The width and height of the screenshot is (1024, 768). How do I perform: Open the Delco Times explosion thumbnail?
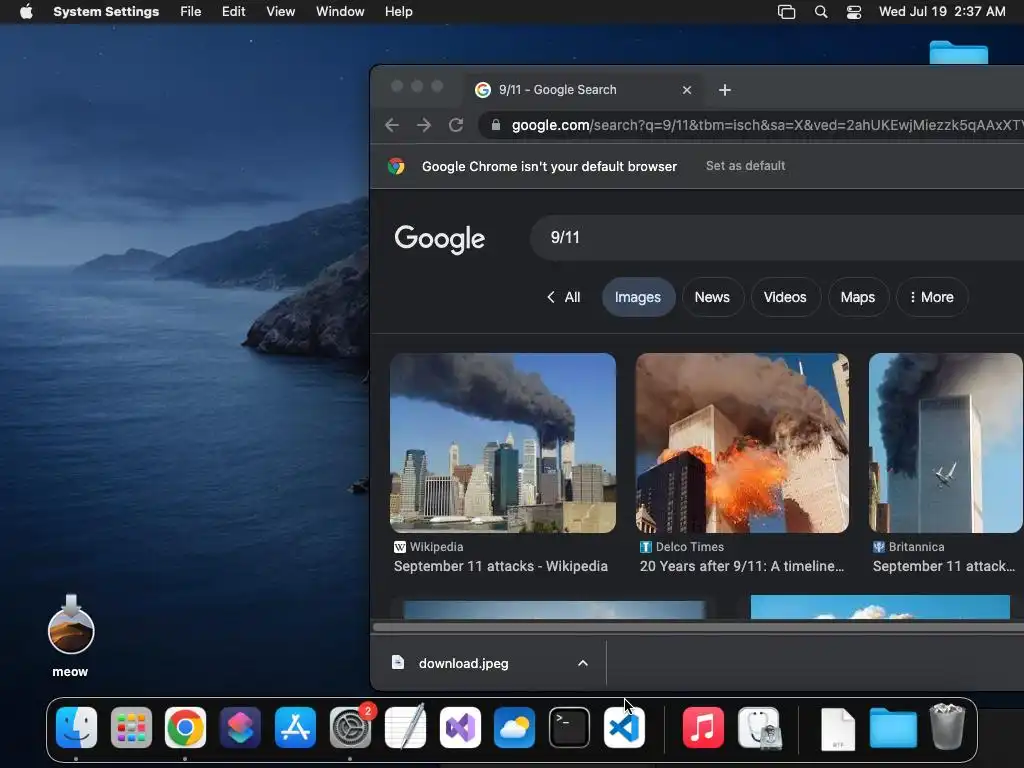[x=743, y=443]
